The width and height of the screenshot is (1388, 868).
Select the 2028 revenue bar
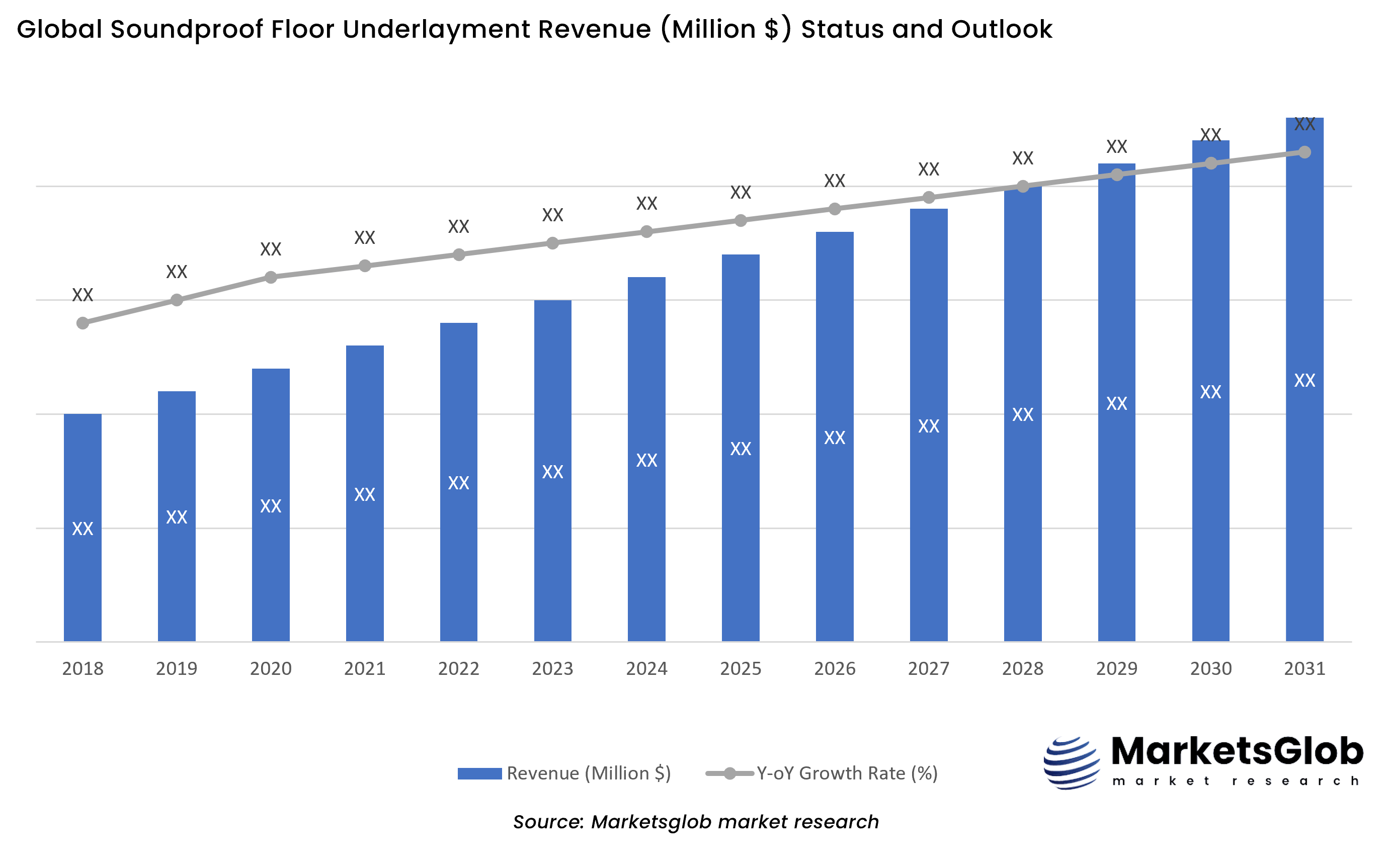1023,414
